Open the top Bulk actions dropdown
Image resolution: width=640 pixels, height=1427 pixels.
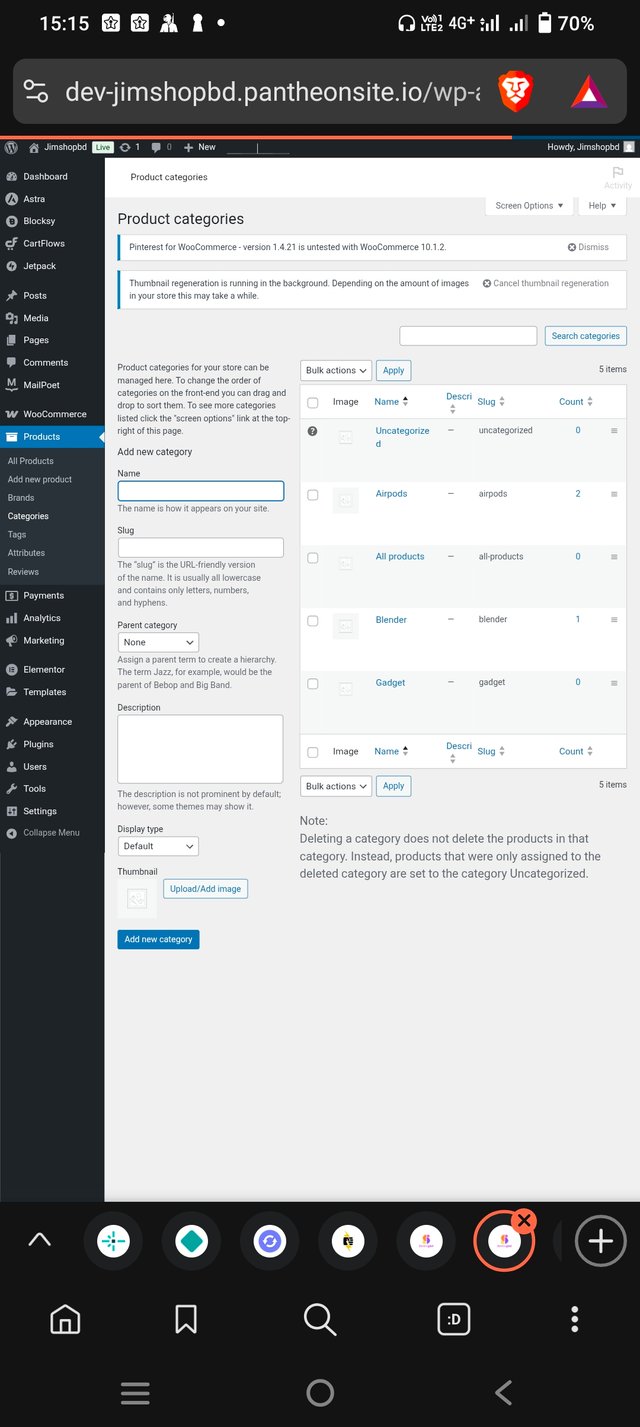tap(335, 370)
